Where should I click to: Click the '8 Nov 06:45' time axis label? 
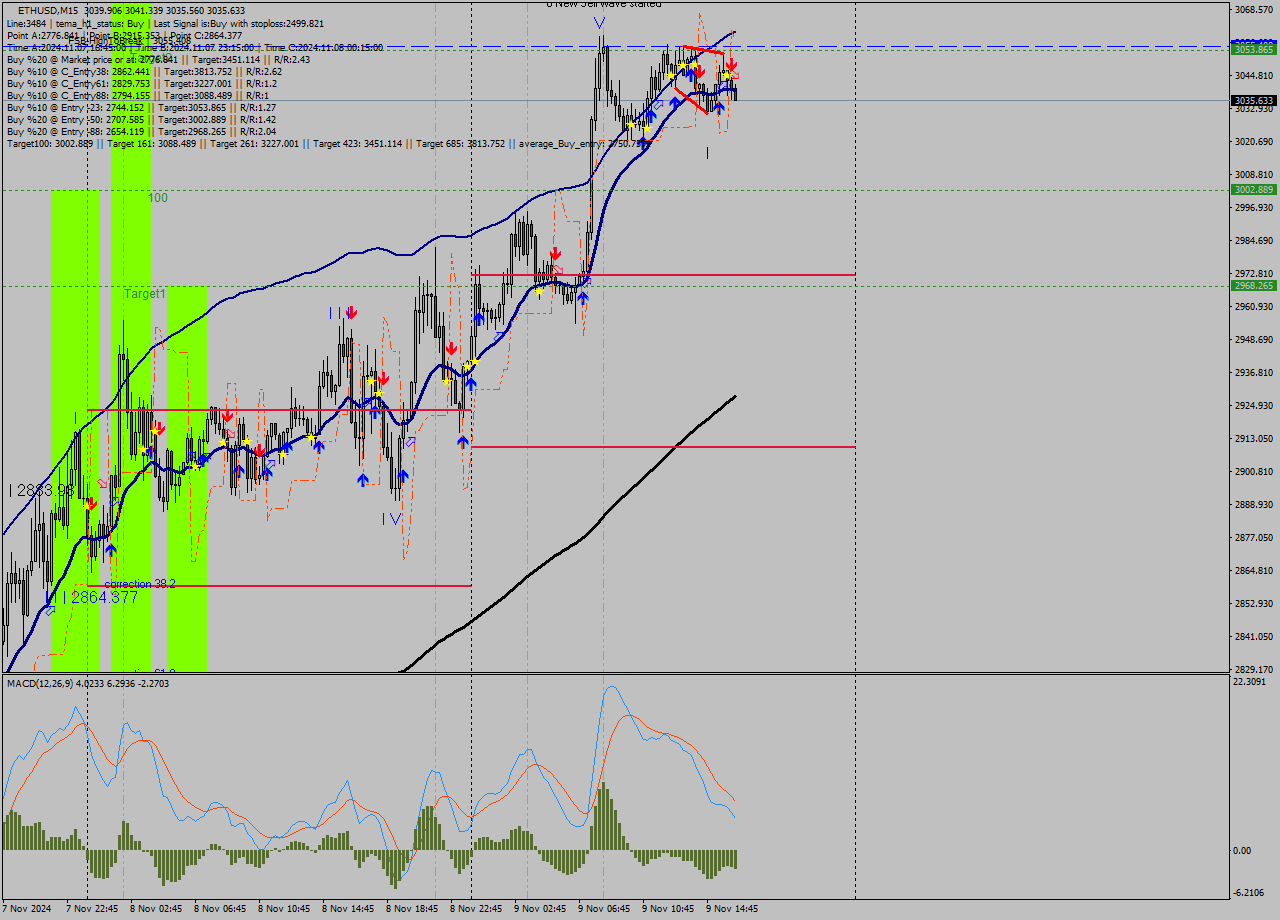pyautogui.click(x=220, y=909)
